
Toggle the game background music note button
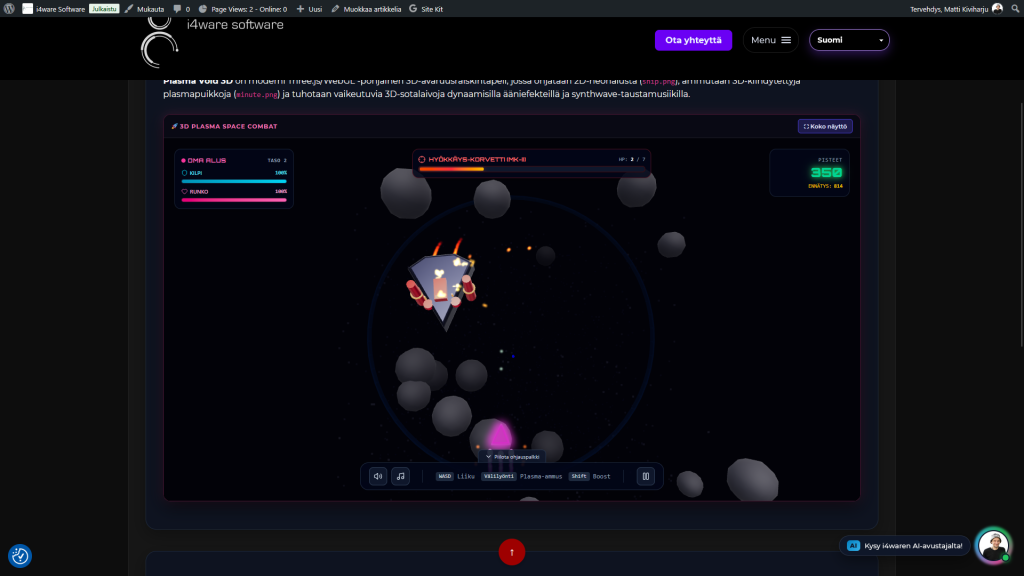tap(400, 477)
